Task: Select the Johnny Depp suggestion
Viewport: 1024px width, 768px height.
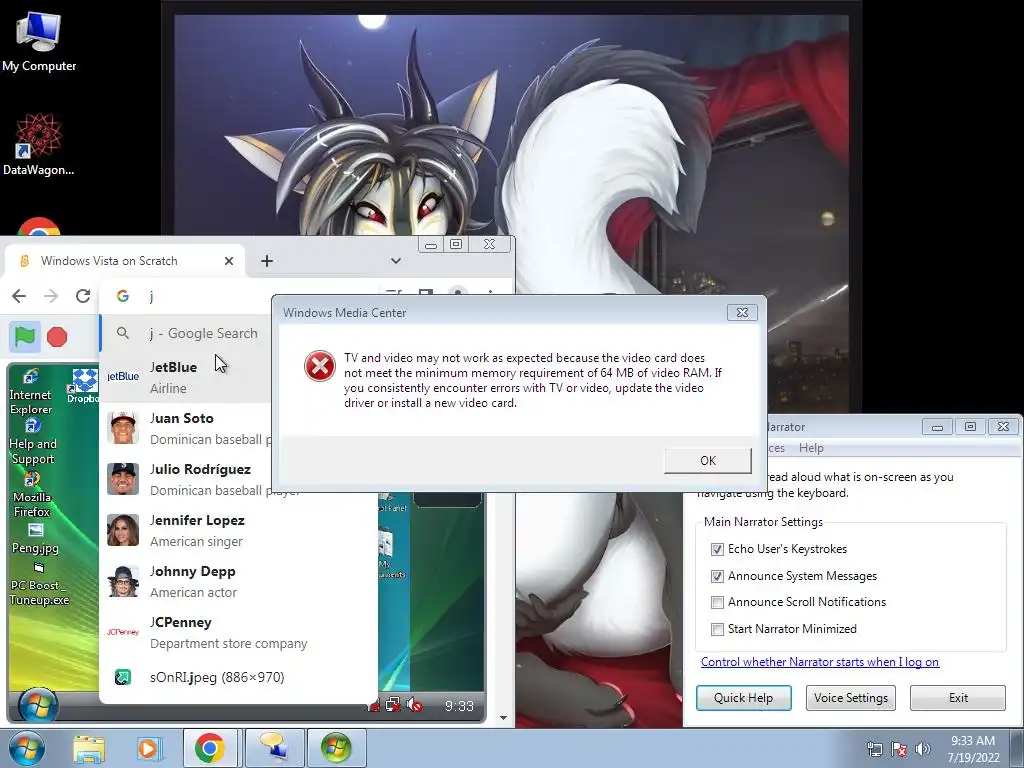Action: point(239,581)
